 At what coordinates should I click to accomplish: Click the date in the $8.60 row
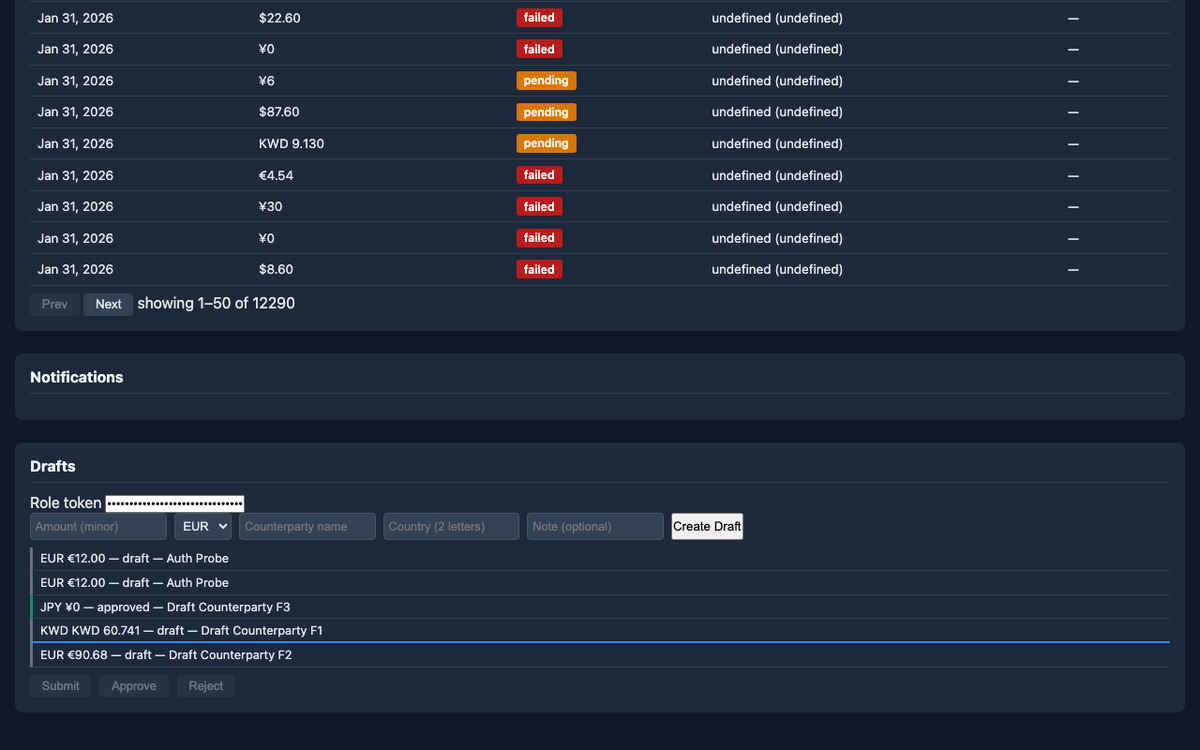coord(76,270)
